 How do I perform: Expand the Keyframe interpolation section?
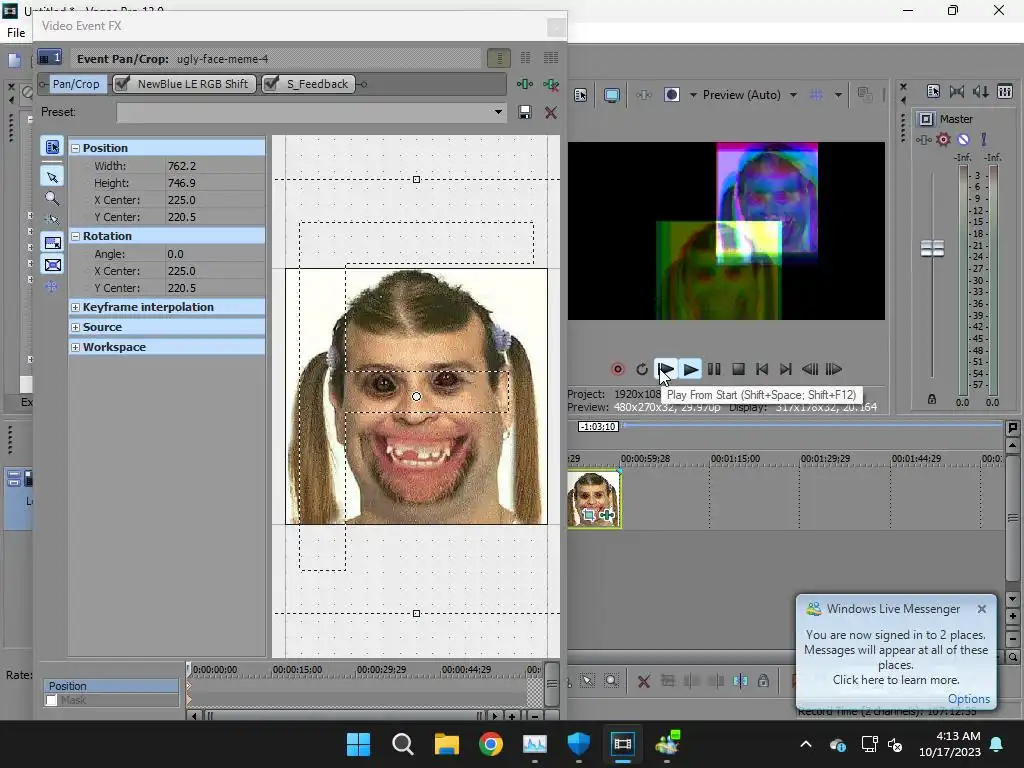point(75,307)
